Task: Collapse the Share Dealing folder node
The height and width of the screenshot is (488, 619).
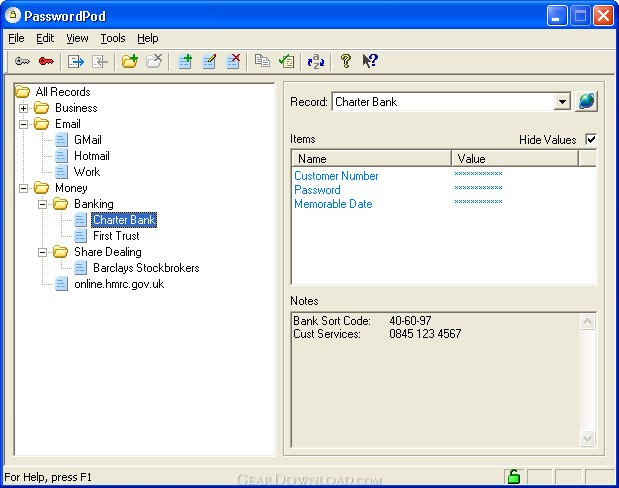Action: [x=42, y=252]
